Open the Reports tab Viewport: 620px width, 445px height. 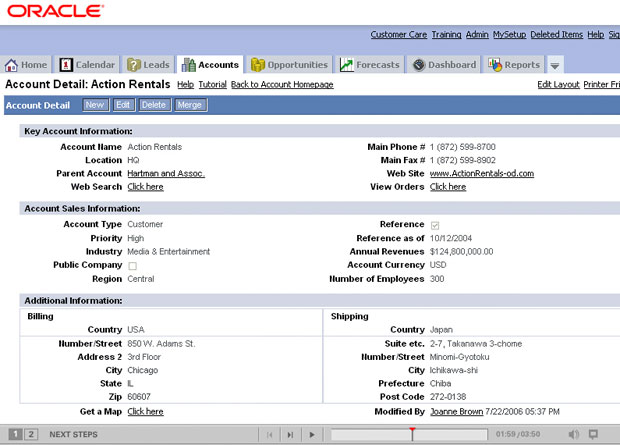coord(514,65)
